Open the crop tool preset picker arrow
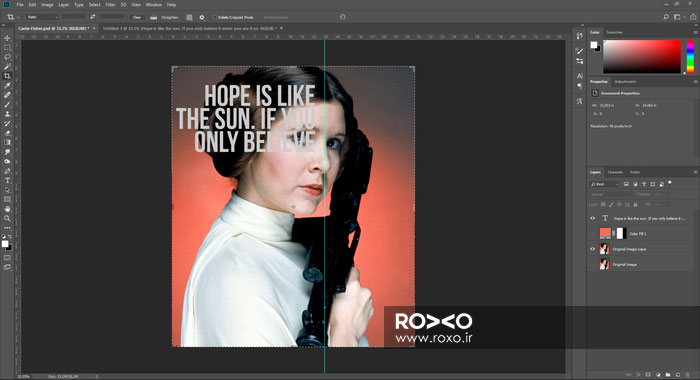The height and width of the screenshot is (380, 700). coord(18,17)
